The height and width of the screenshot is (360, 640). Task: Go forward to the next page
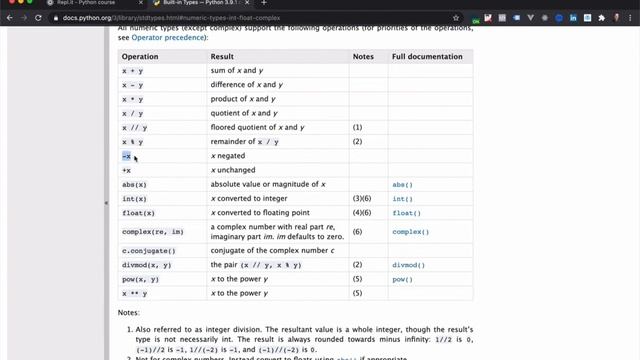pyautogui.click(x=24, y=18)
